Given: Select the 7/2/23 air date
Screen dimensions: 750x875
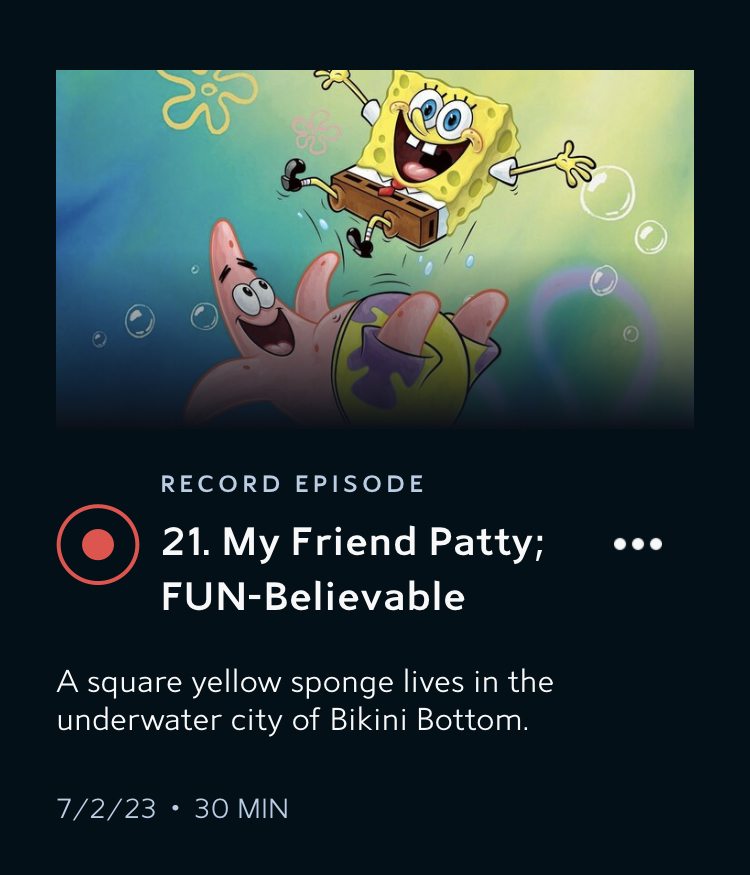Looking at the screenshot, I should point(106,808).
